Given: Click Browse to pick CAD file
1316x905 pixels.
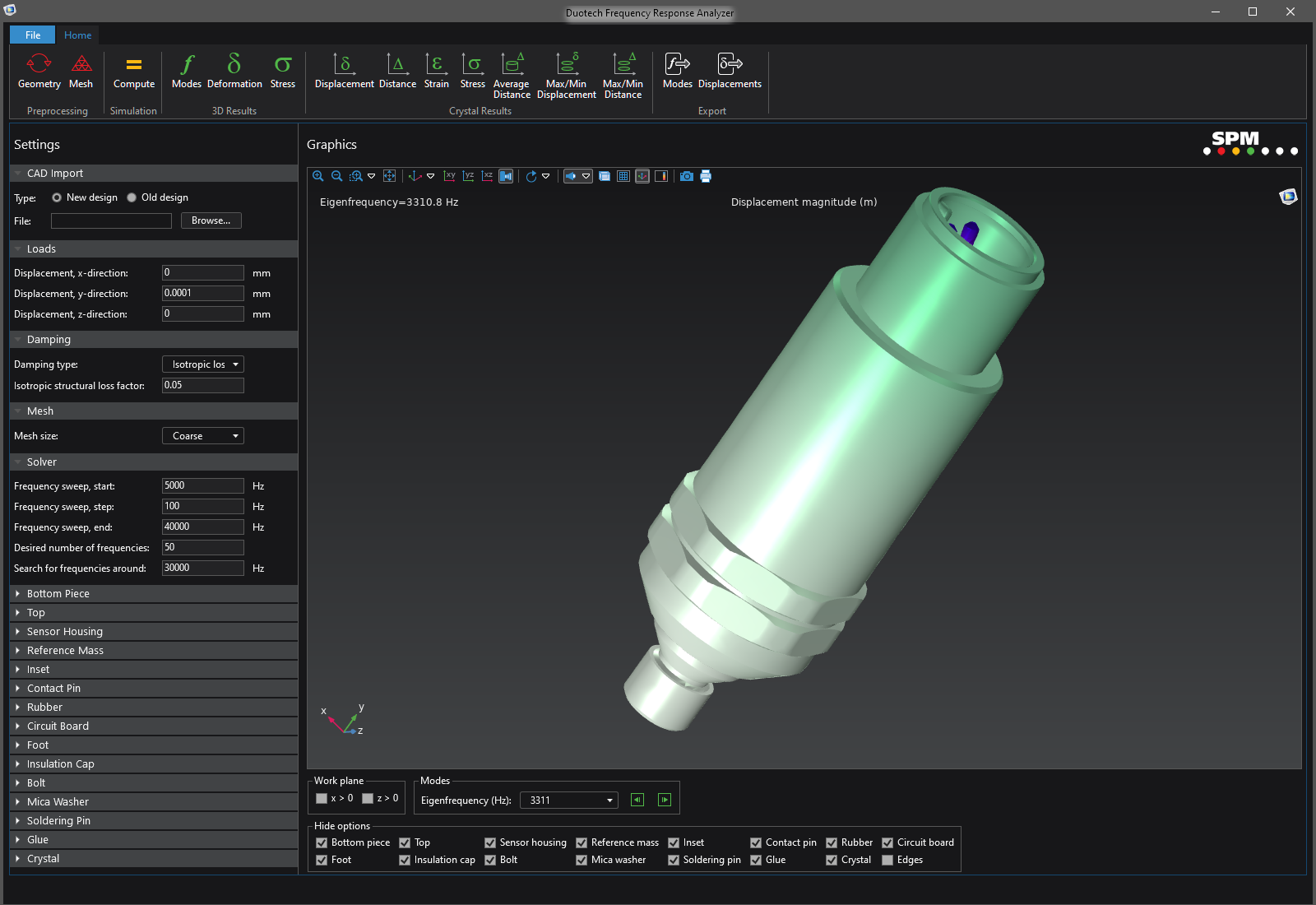Looking at the screenshot, I should click(x=211, y=220).
